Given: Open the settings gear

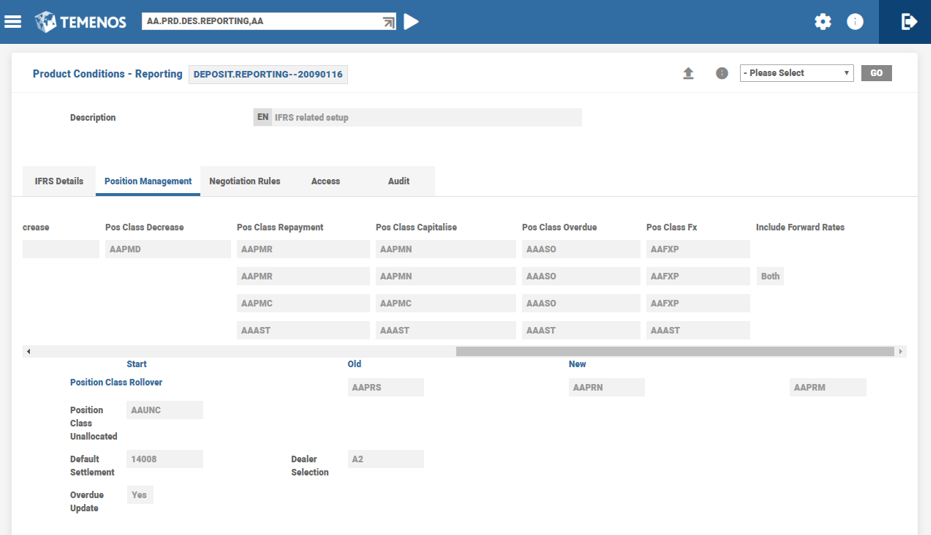Looking at the screenshot, I should (x=822, y=21).
